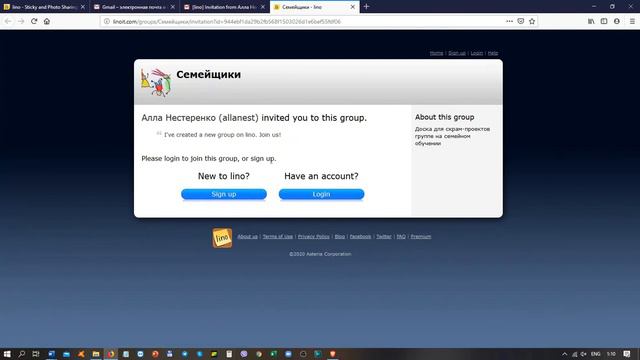
Task: Click the Firefox icon in the taskbar
Action: coord(111,354)
